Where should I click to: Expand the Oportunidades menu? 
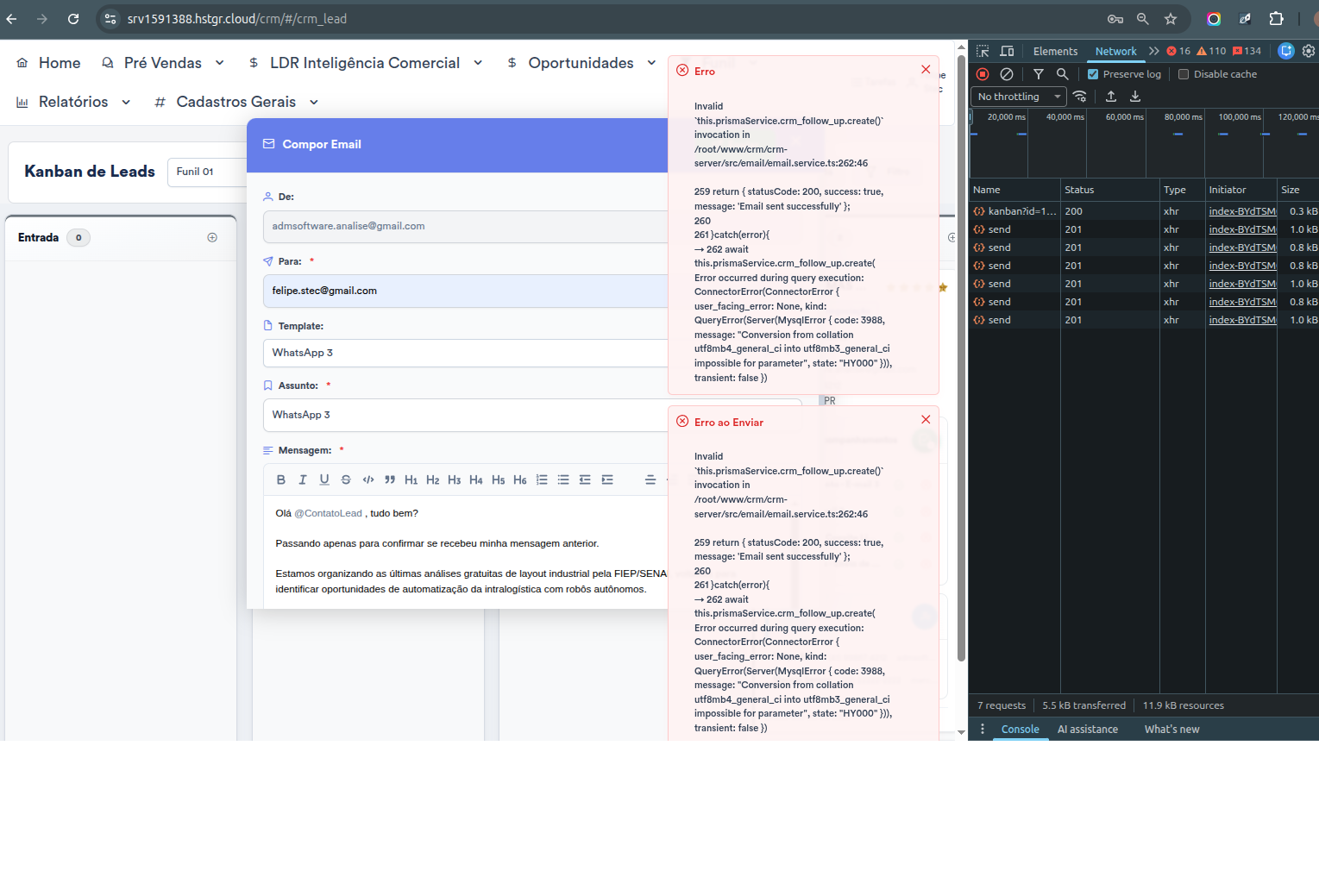click(x=581, y=63)
